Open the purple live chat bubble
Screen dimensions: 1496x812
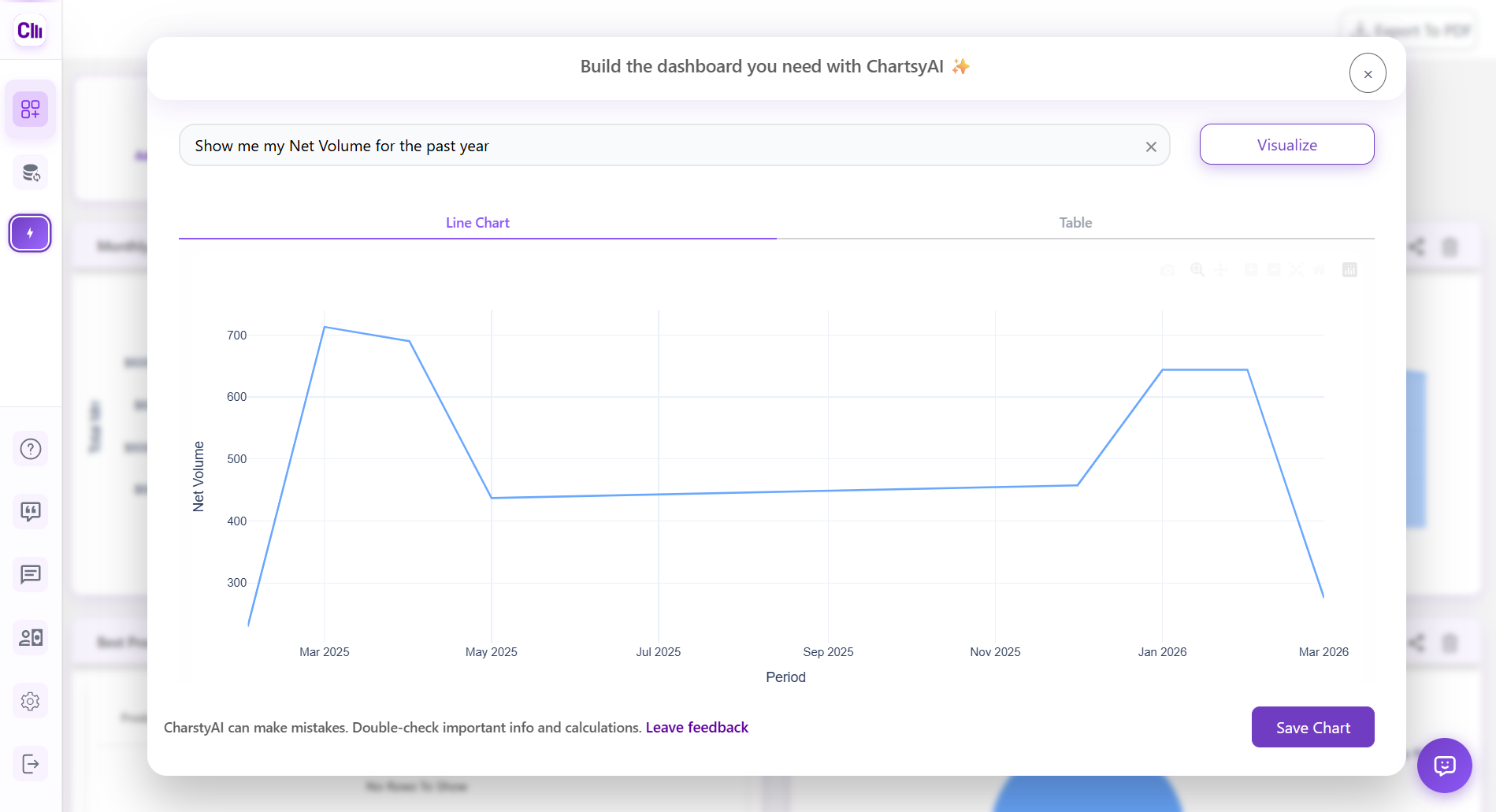coord(1445,766)
